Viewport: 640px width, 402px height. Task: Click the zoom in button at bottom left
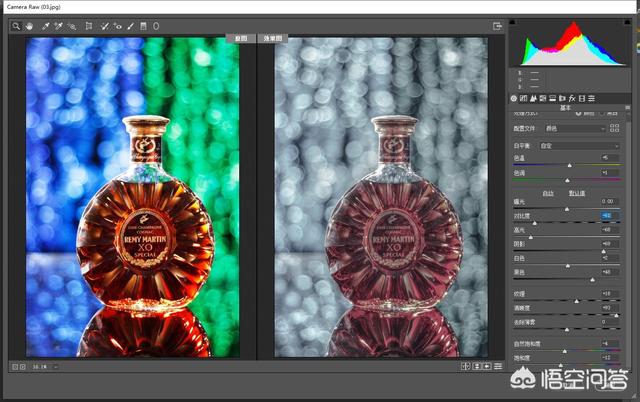(x=23, y=367)
